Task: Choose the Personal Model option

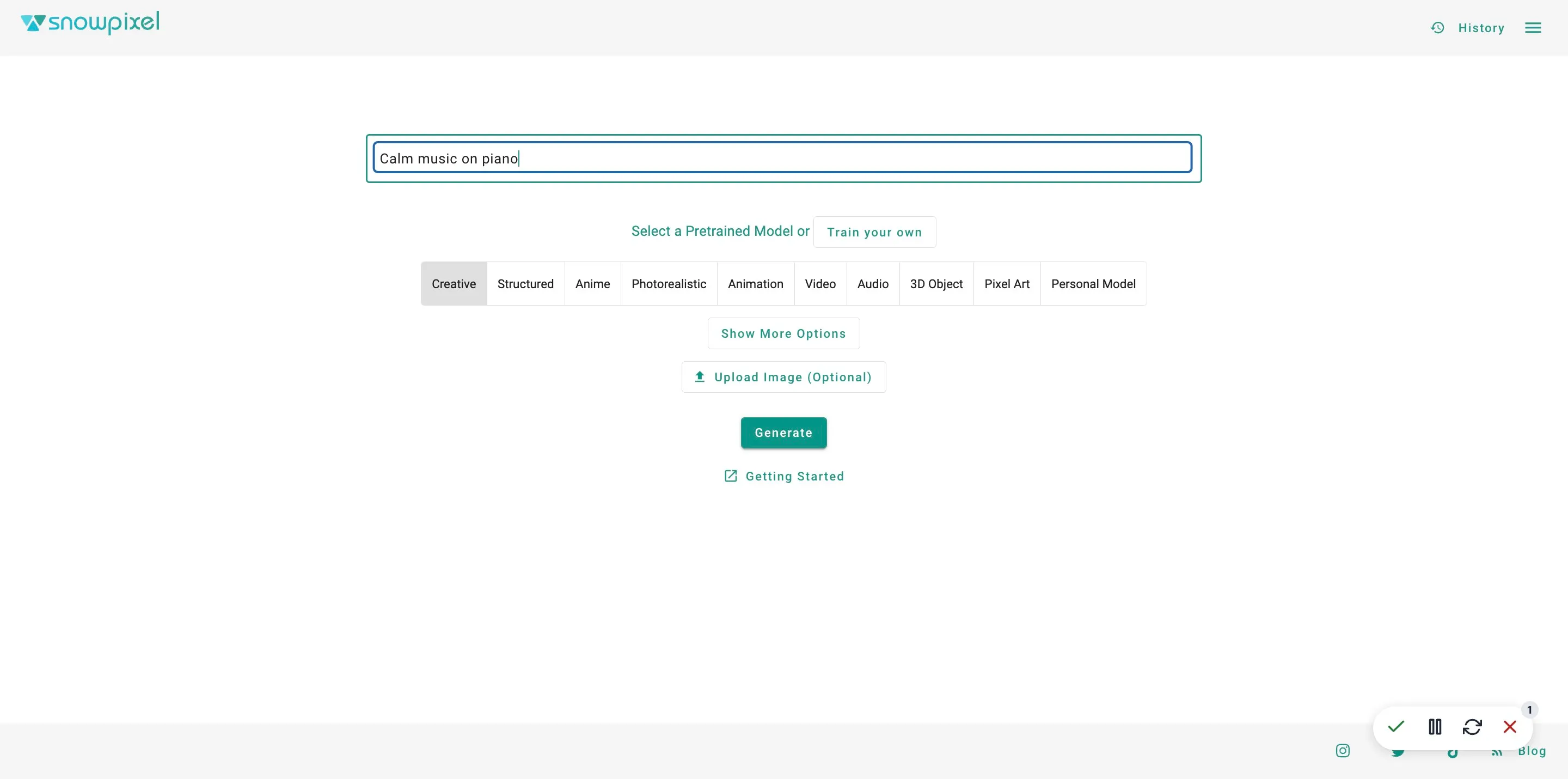Action: pos(1093,284)
